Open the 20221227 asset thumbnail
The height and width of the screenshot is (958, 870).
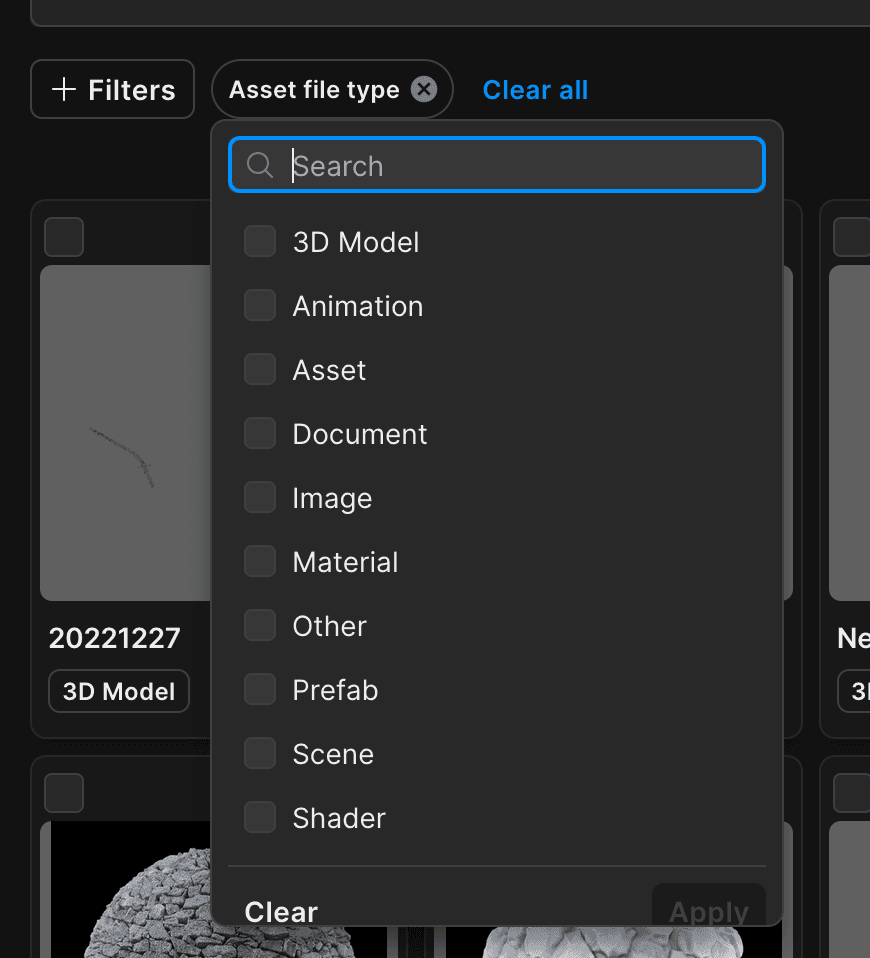click(125, 432)
